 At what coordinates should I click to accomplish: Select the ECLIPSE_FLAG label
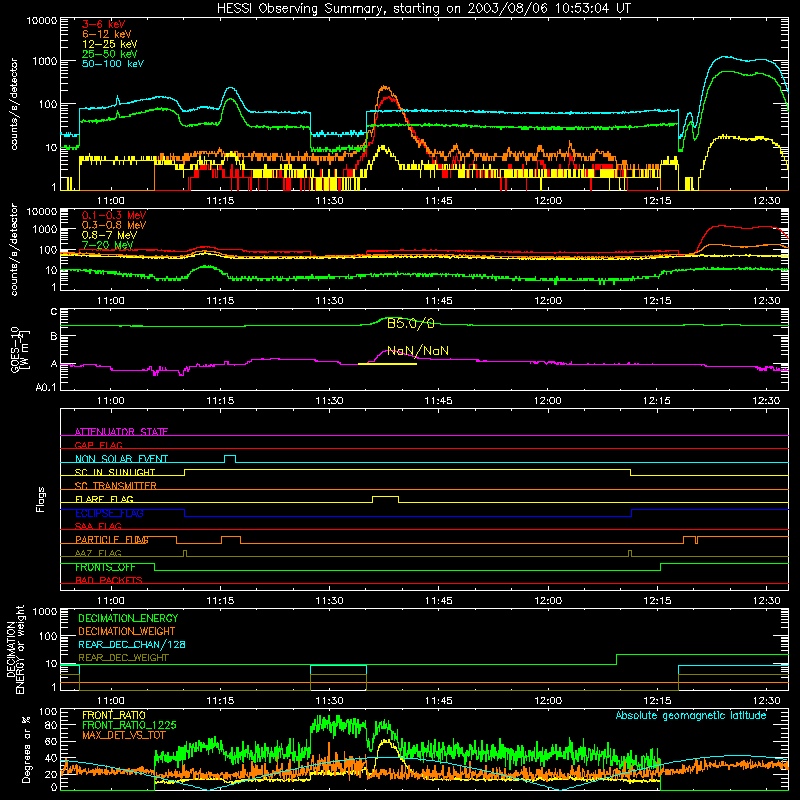tap(109, 513)
